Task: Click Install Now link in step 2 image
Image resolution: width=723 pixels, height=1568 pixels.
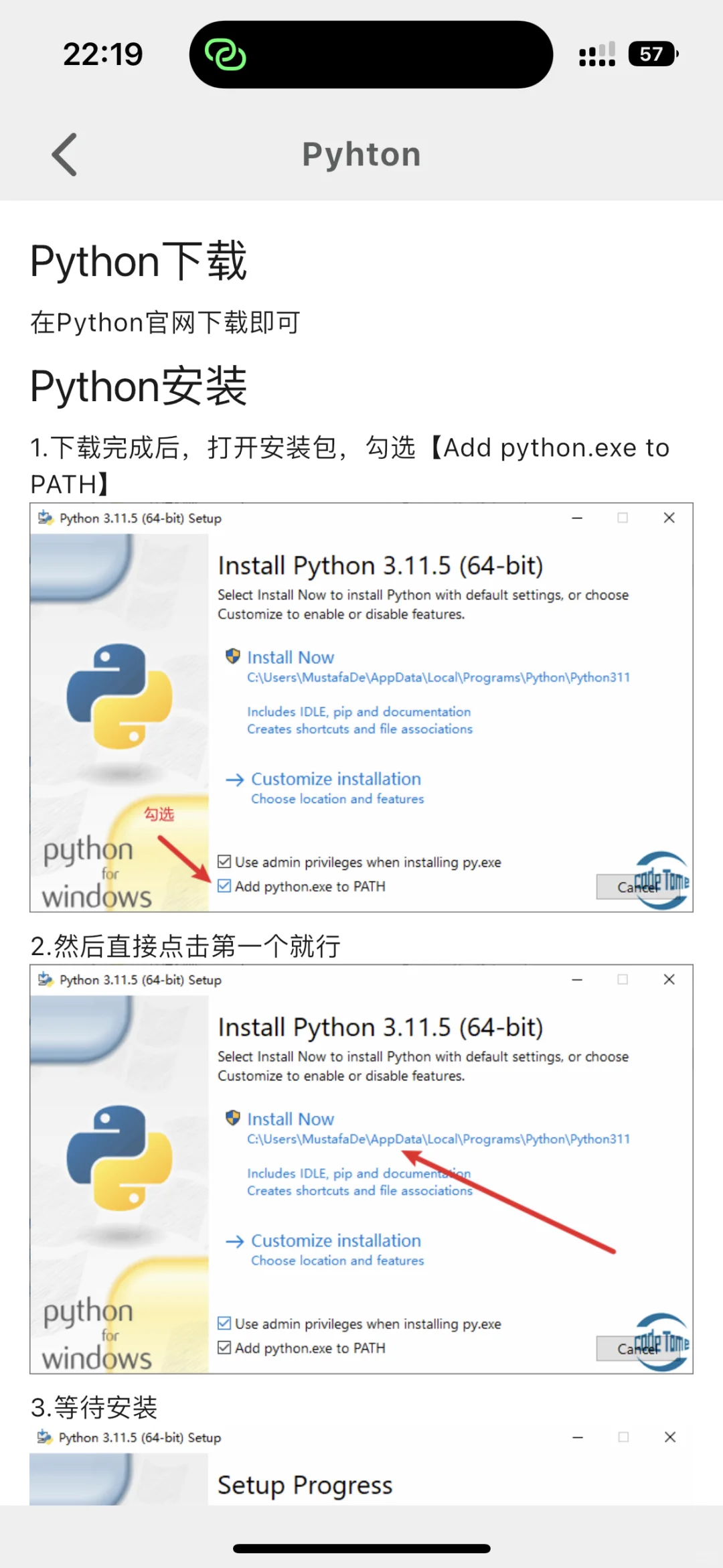Action: pyautogui.click(x=291, y=1119)
